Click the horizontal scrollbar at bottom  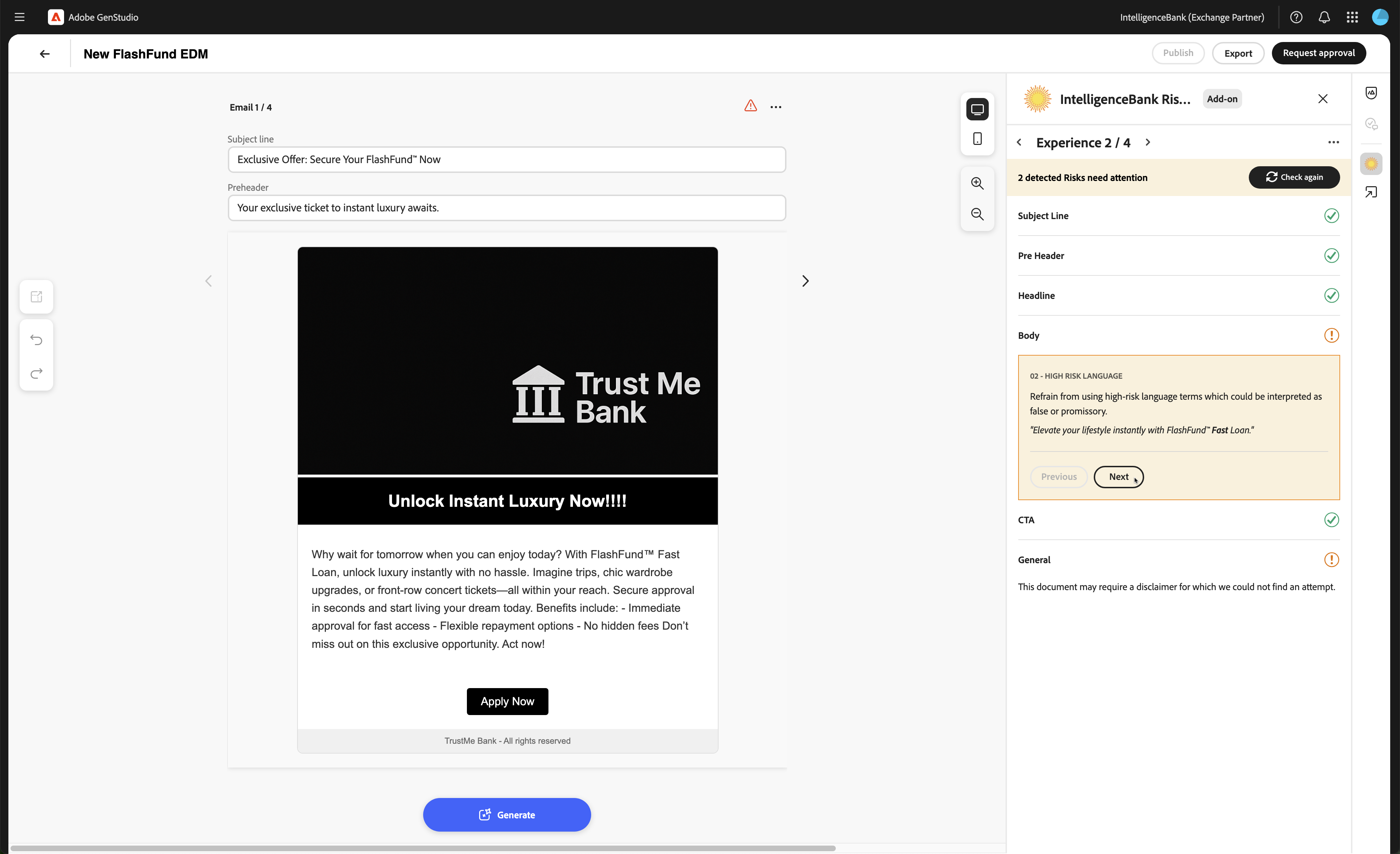coord(423,848)
